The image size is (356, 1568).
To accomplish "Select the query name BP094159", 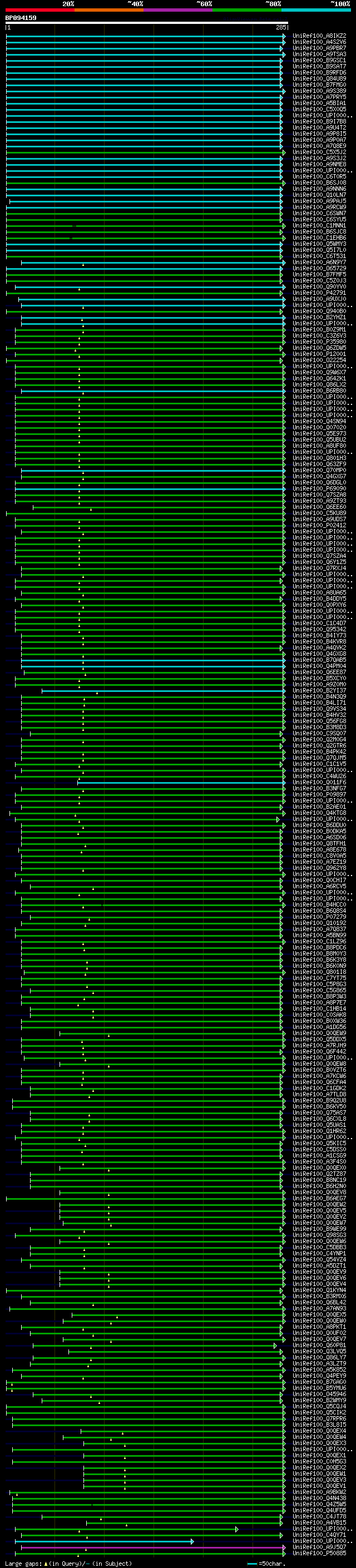I will (21, 18).
